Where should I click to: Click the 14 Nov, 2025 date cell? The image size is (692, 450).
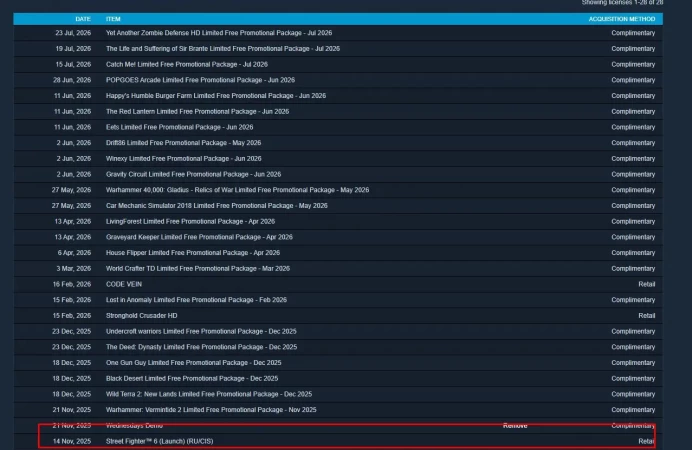(x=72, y=441)
